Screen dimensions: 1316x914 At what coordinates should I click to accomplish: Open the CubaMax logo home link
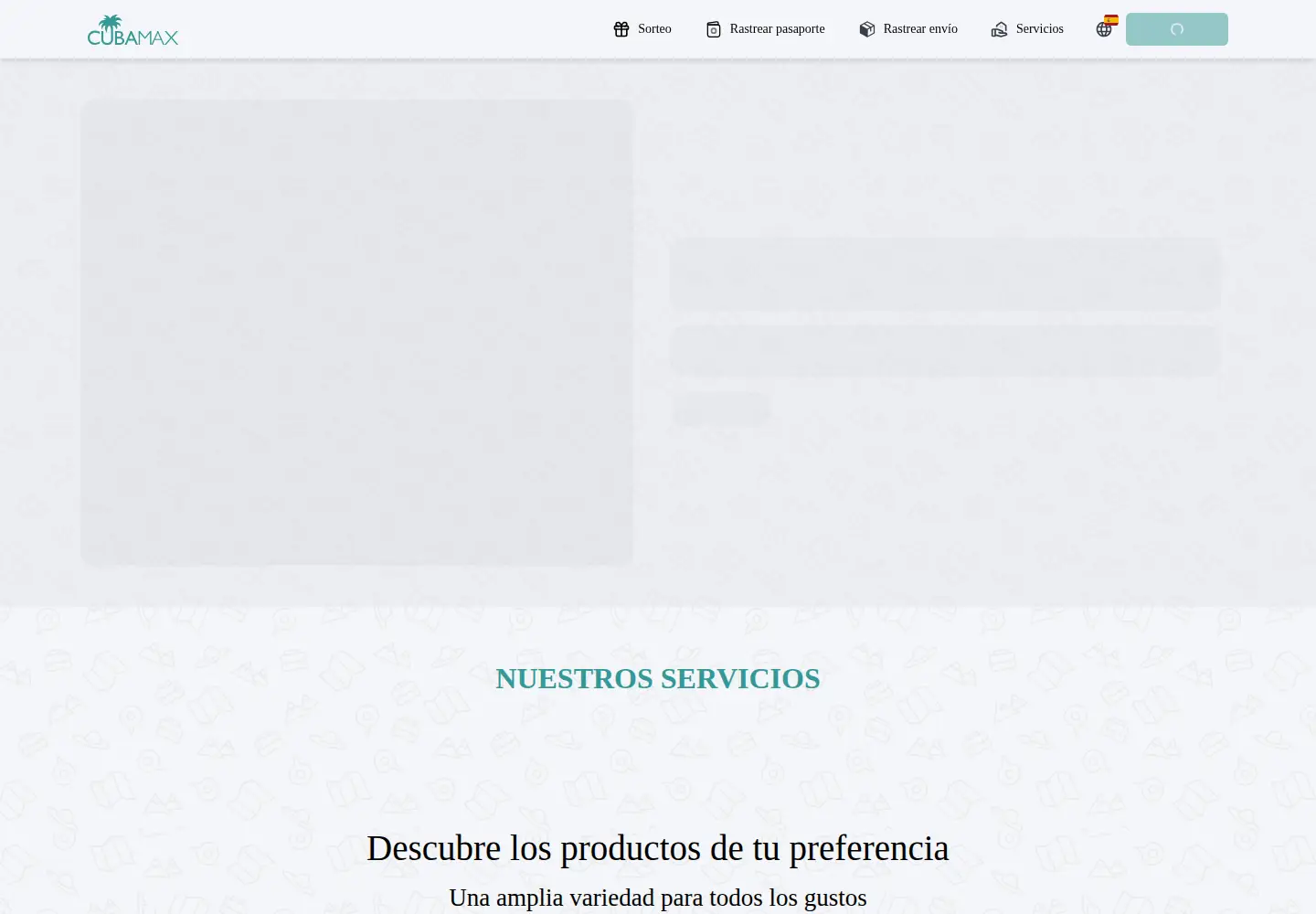(133, 29)
